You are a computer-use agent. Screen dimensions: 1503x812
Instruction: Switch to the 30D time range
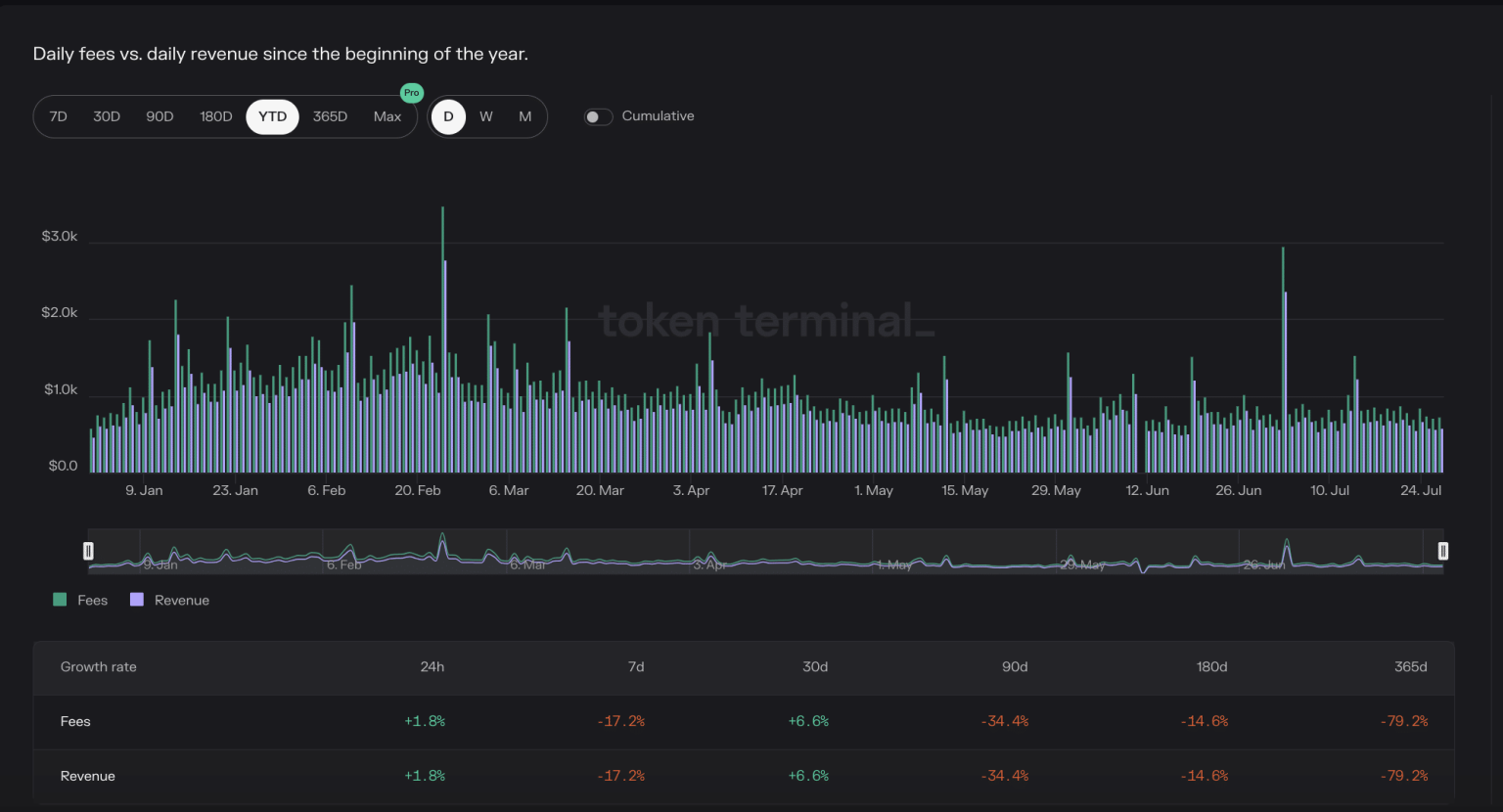click(x=107, y=116)
